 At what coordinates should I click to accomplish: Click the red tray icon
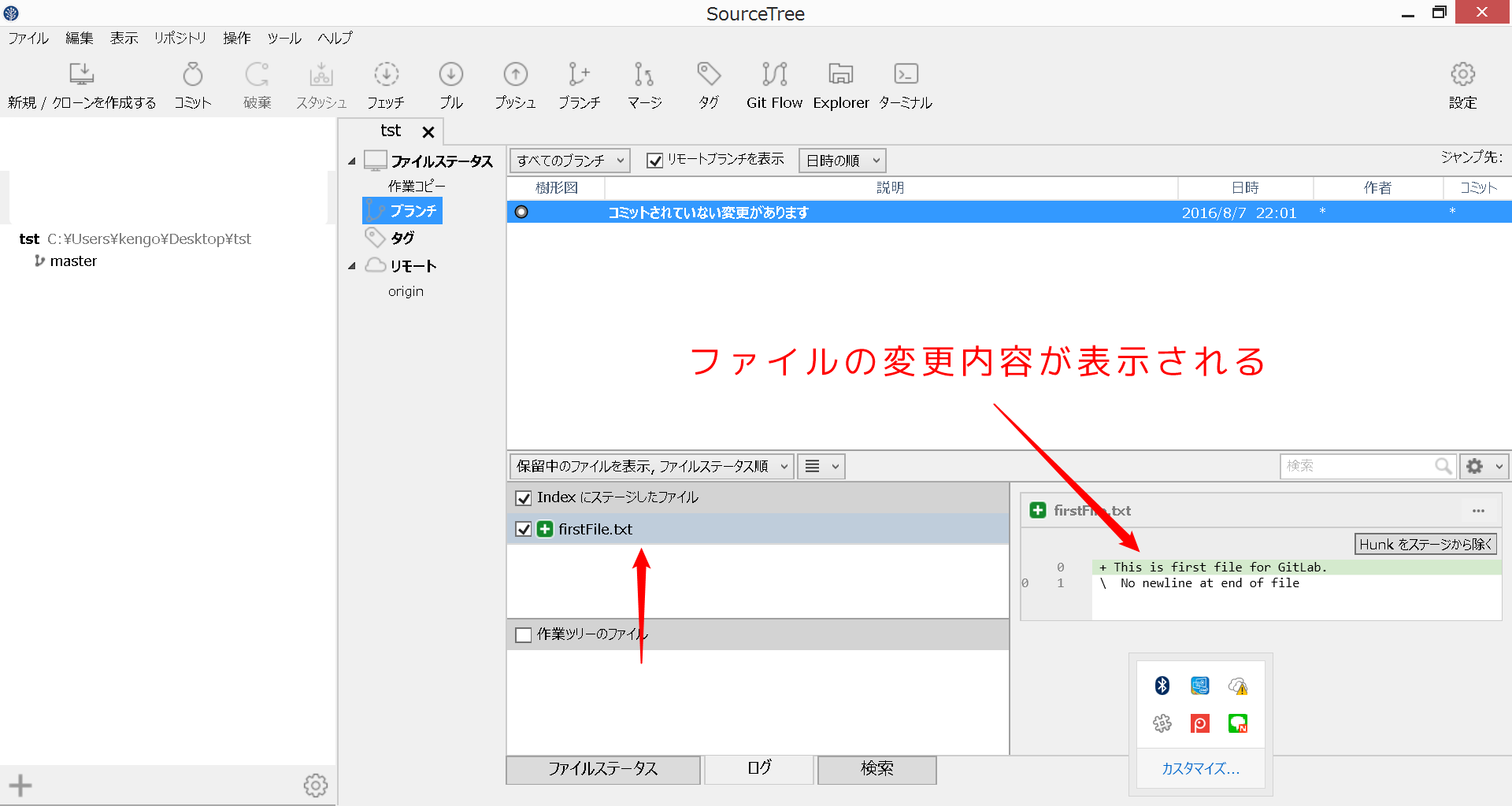pos(1200,723)
